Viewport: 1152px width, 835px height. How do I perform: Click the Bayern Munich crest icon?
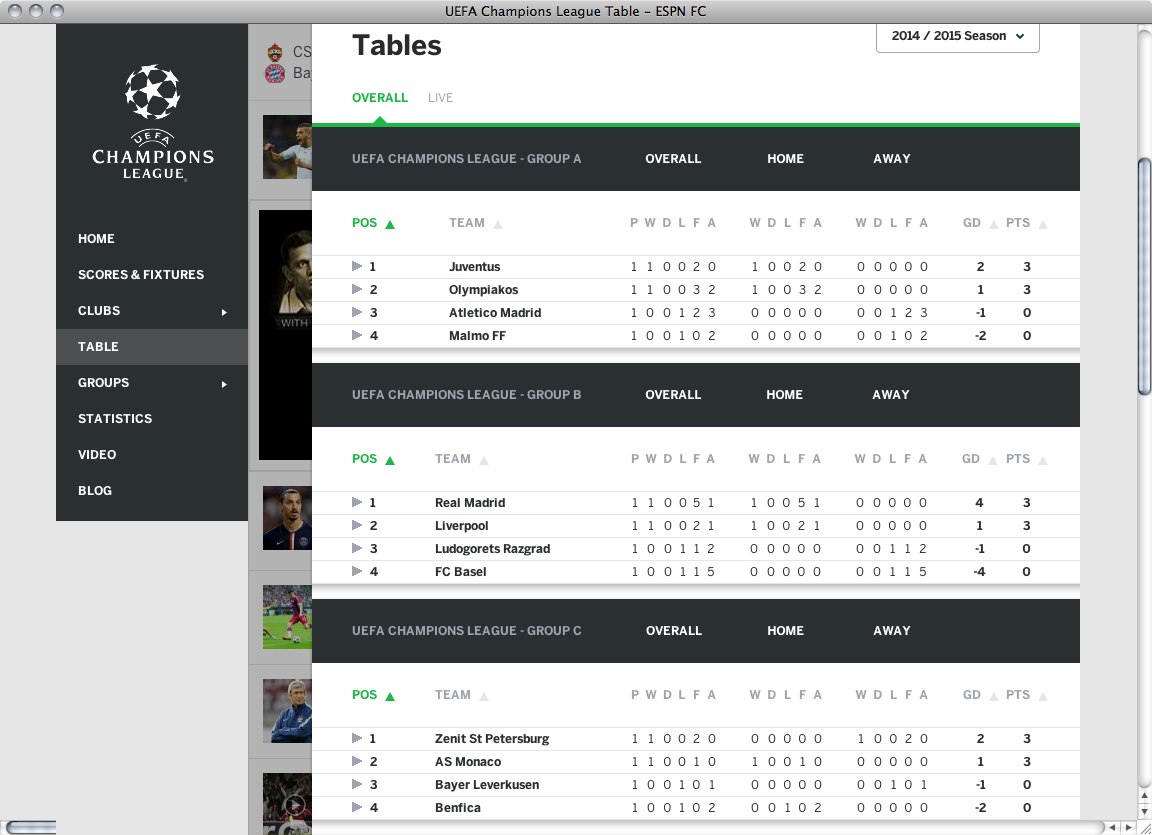(x=274, y=73)
